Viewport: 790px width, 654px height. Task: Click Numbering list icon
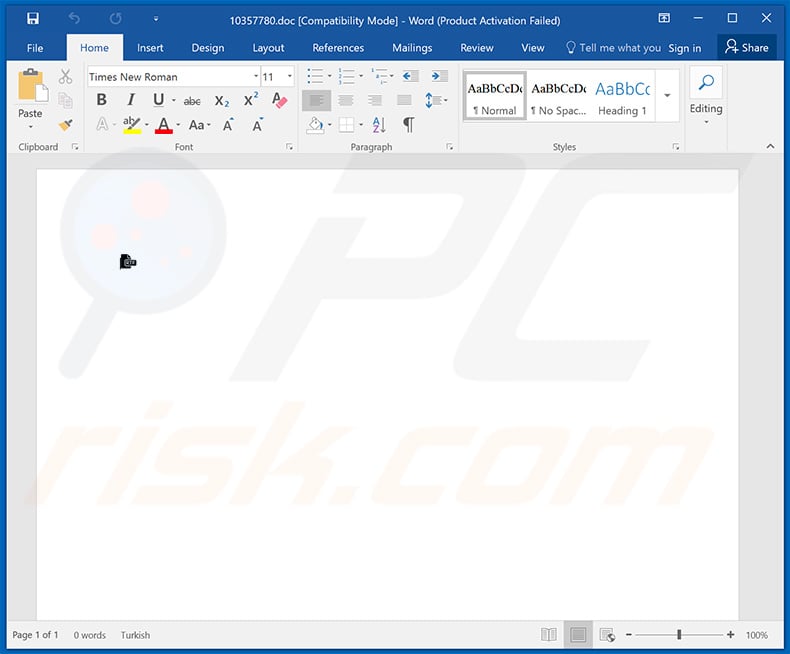click(x=347, y=76)
